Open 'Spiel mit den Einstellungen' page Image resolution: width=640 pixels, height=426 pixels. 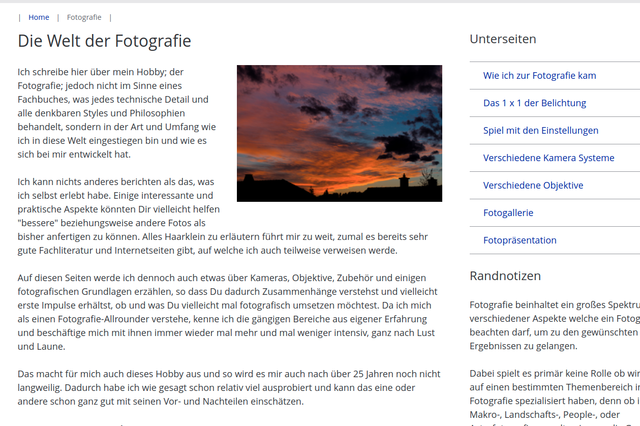540,130
